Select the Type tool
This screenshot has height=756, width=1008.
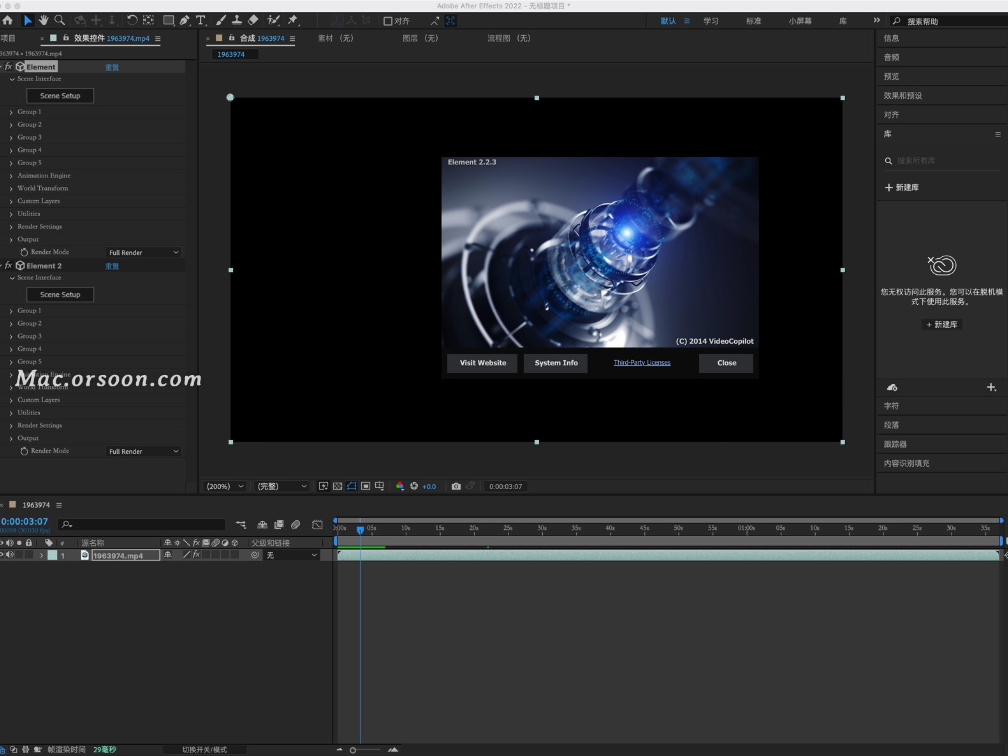200,19
